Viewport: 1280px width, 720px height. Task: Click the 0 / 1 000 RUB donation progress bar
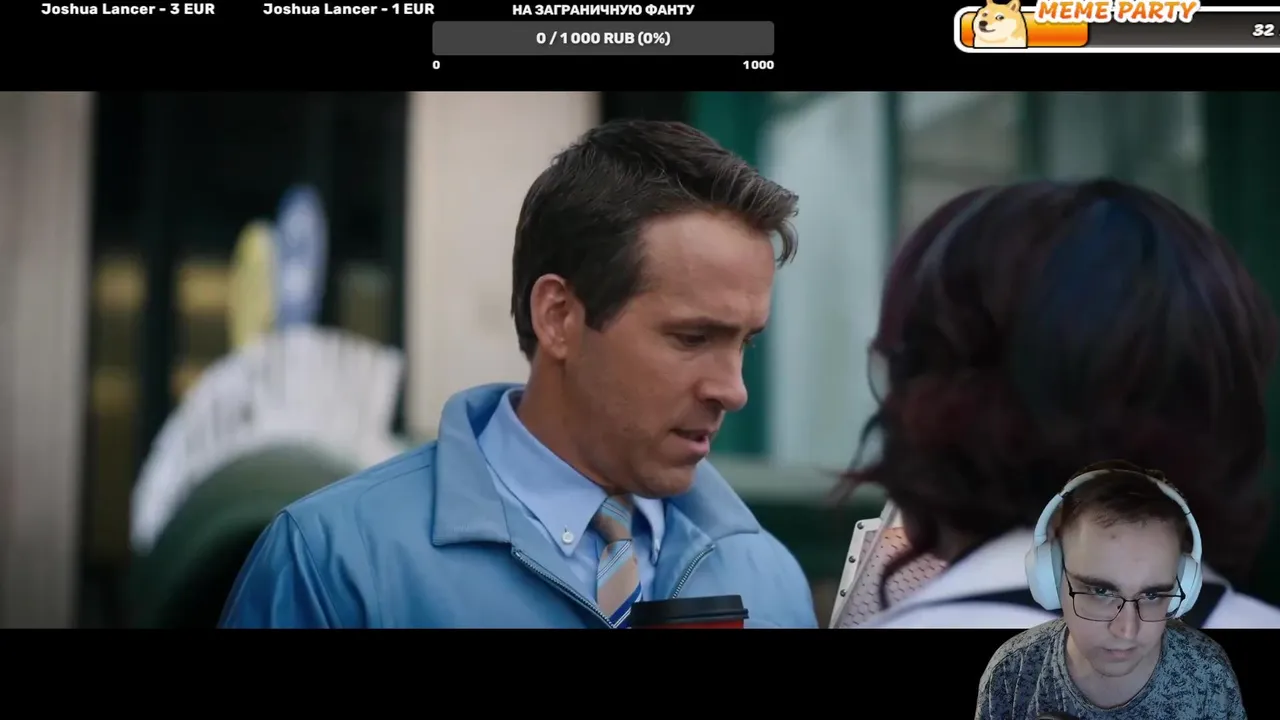[603, 38]
